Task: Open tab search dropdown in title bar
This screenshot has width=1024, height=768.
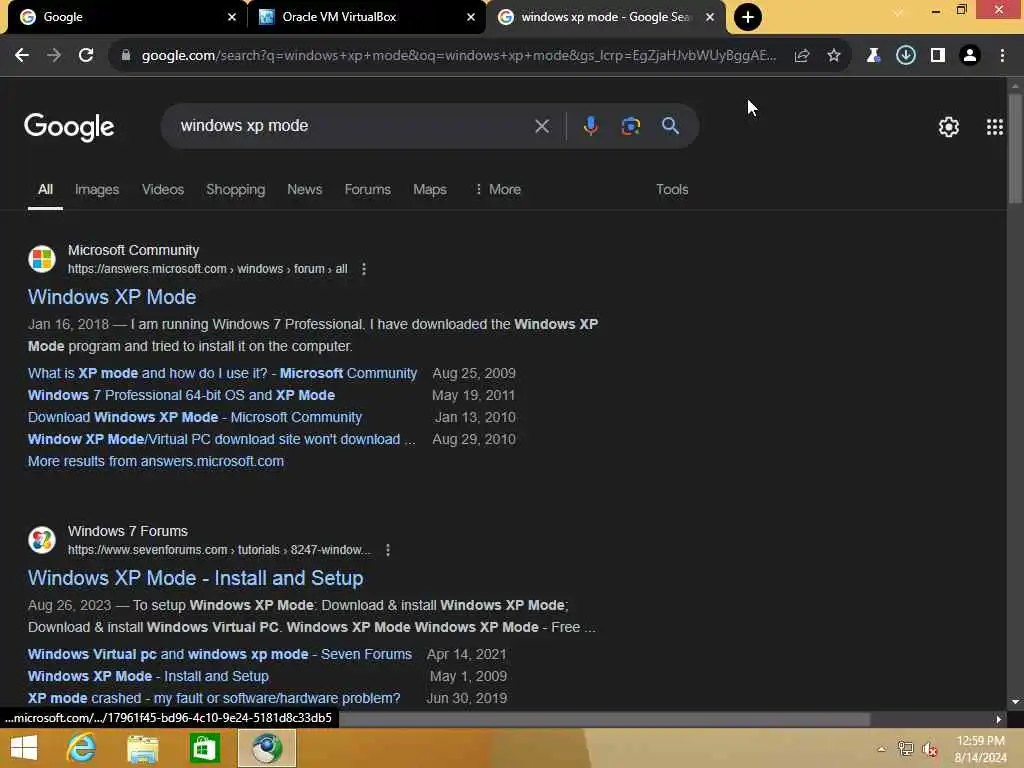Action: point(899,12)
